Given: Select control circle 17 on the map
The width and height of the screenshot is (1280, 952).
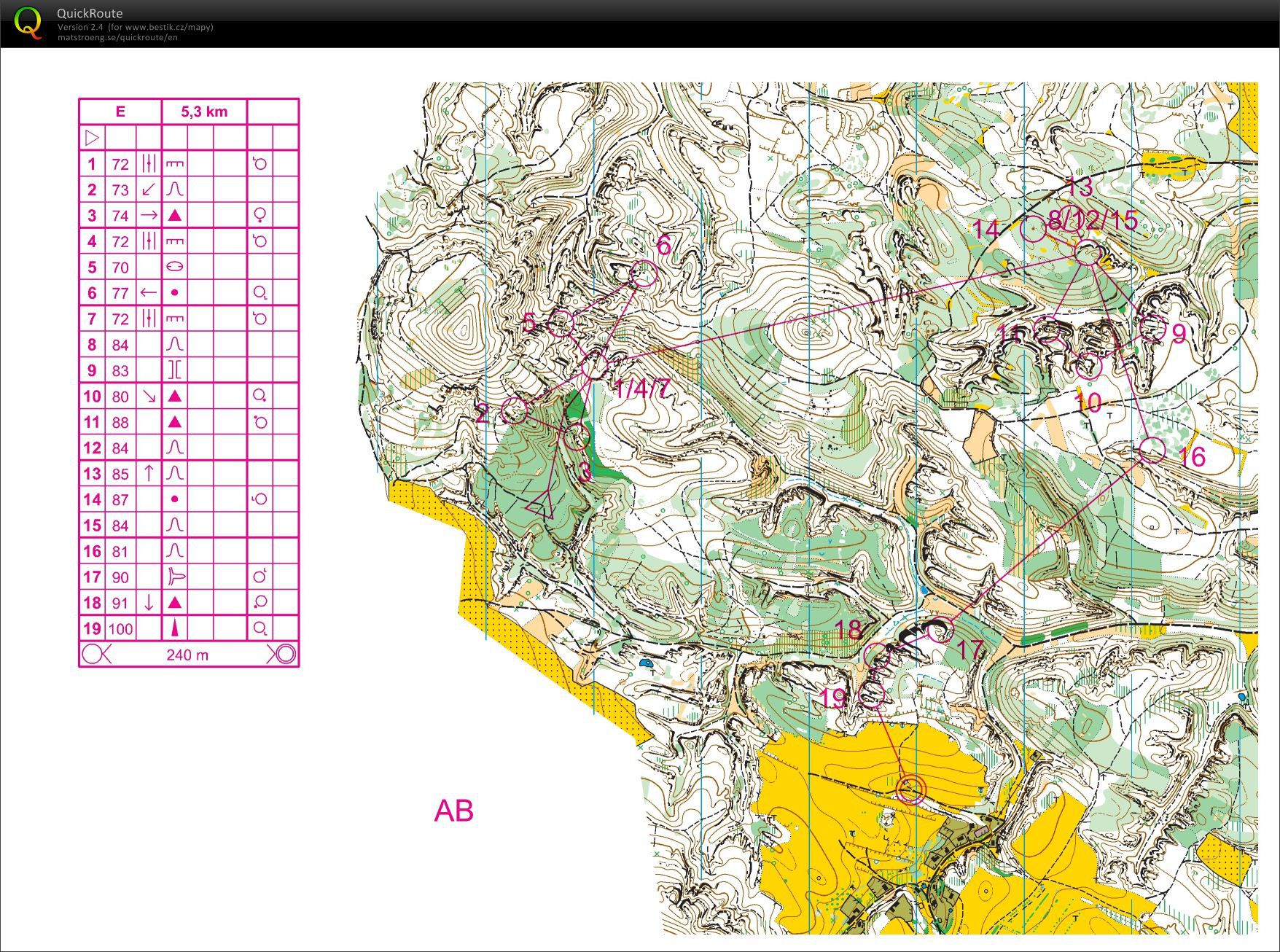Looking at the screenshot, I should [x=940, y=629].
